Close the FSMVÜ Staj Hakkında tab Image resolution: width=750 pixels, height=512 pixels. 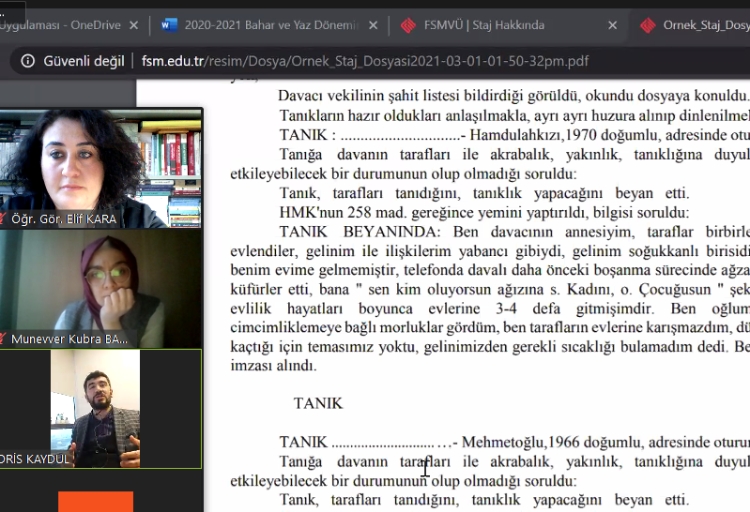pyautogui.click(x=610, y=25)
